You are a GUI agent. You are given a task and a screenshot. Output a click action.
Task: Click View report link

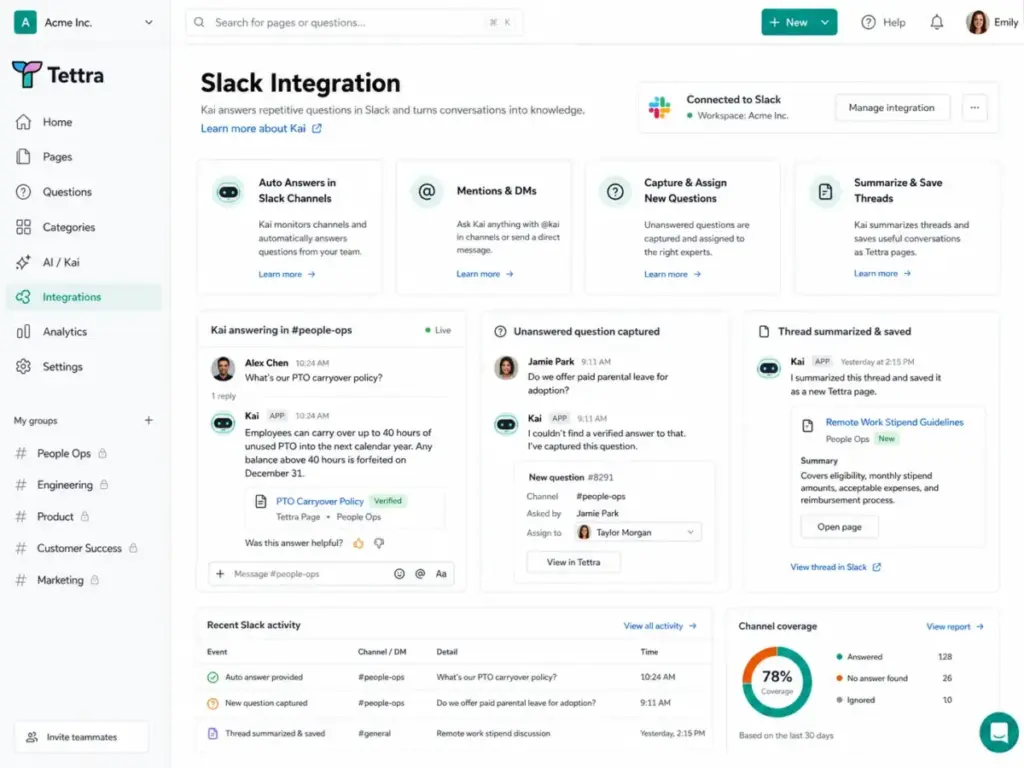(x=954, y=626)
